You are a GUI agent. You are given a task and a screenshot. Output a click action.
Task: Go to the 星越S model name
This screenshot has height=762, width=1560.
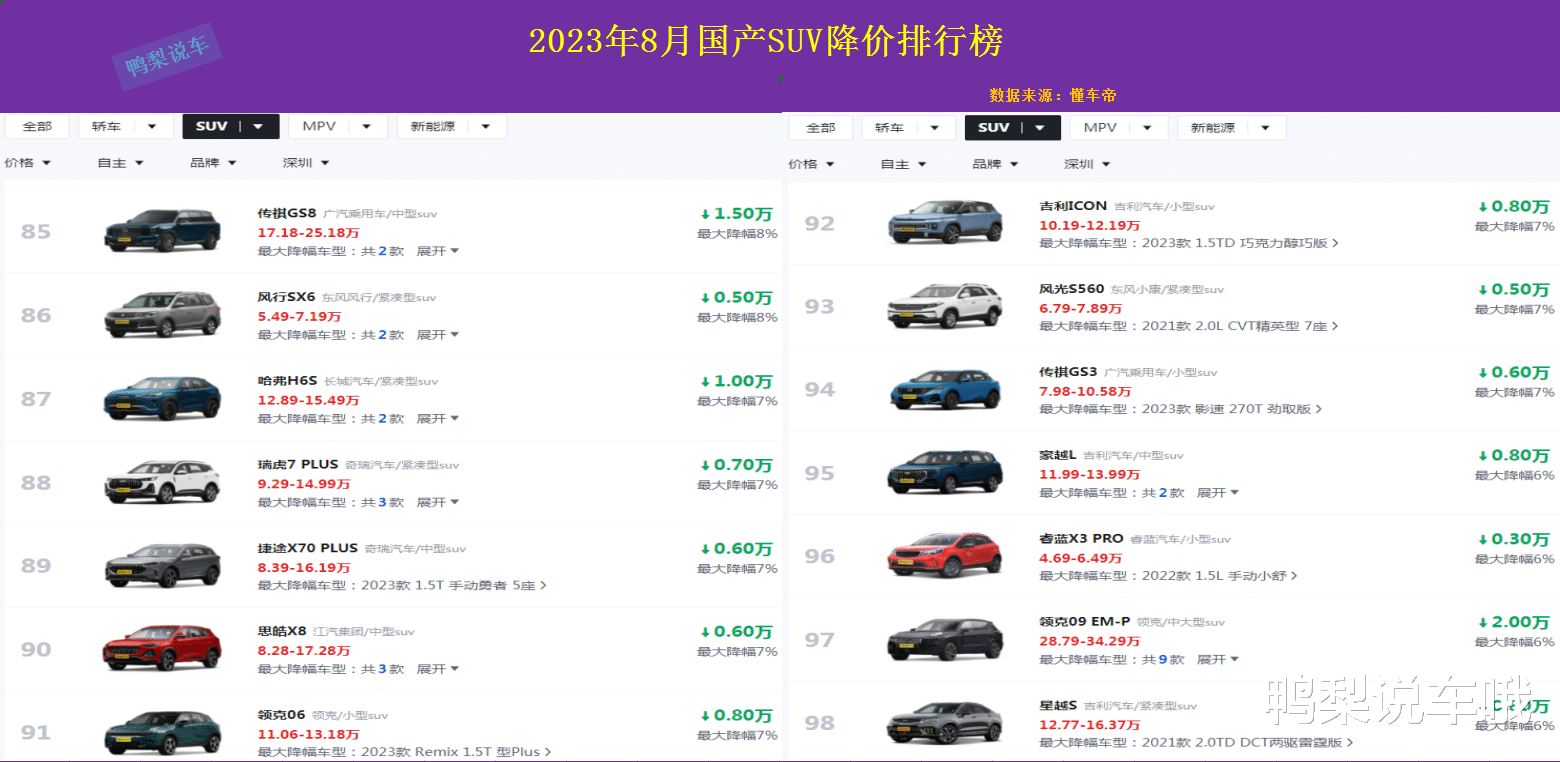click(1058, 706)
